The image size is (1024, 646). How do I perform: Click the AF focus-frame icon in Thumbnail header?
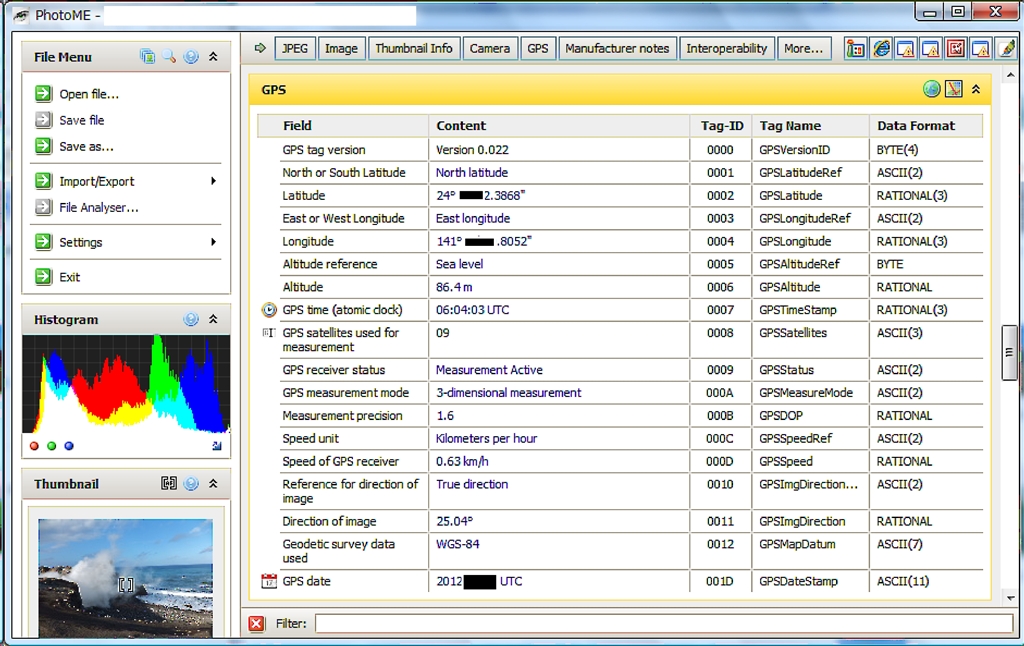[x=169, y=484]
